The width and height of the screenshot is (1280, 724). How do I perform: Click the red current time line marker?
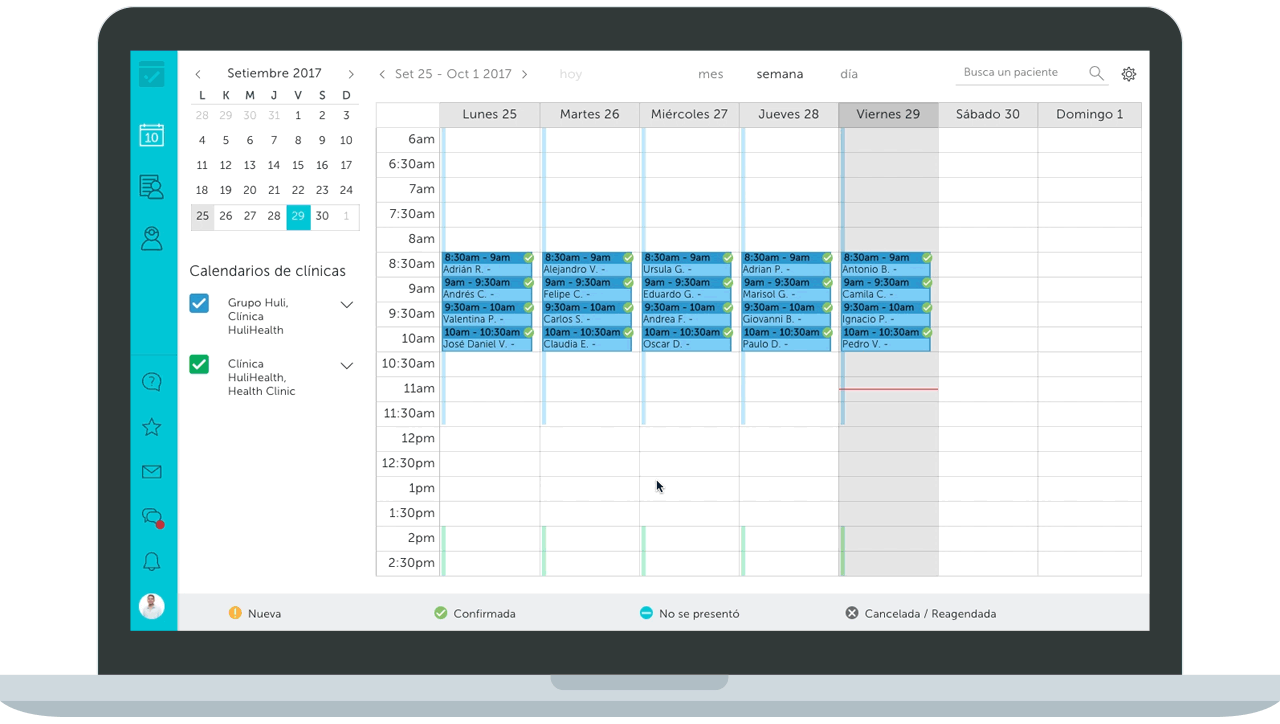888,389
